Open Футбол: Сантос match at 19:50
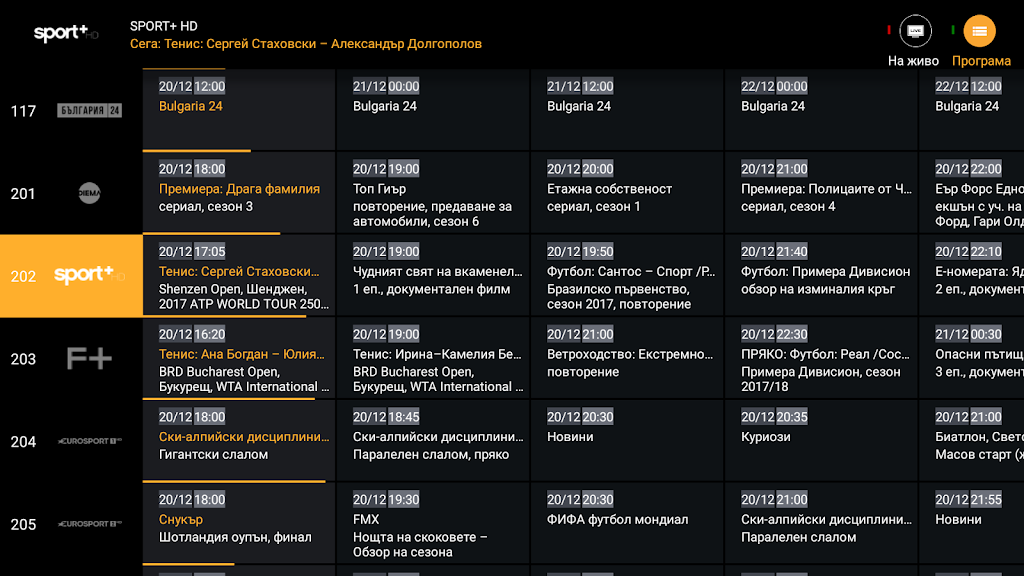The height and width of the screenshot is (576, 1024). (x=627, y=278)
